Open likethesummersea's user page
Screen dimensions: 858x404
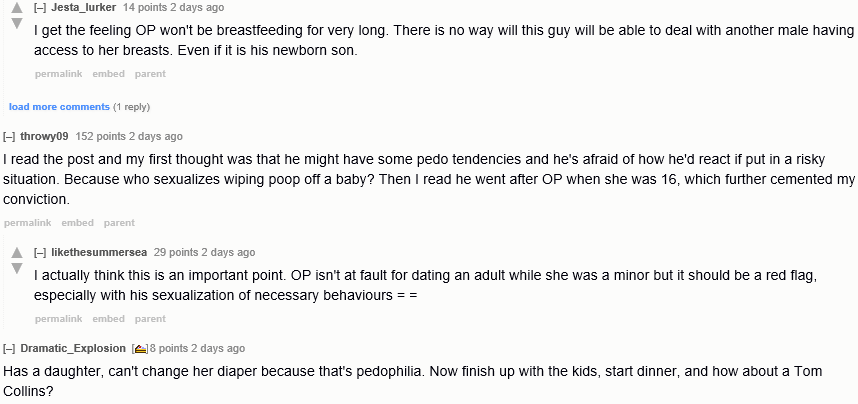tap(99, 252)
